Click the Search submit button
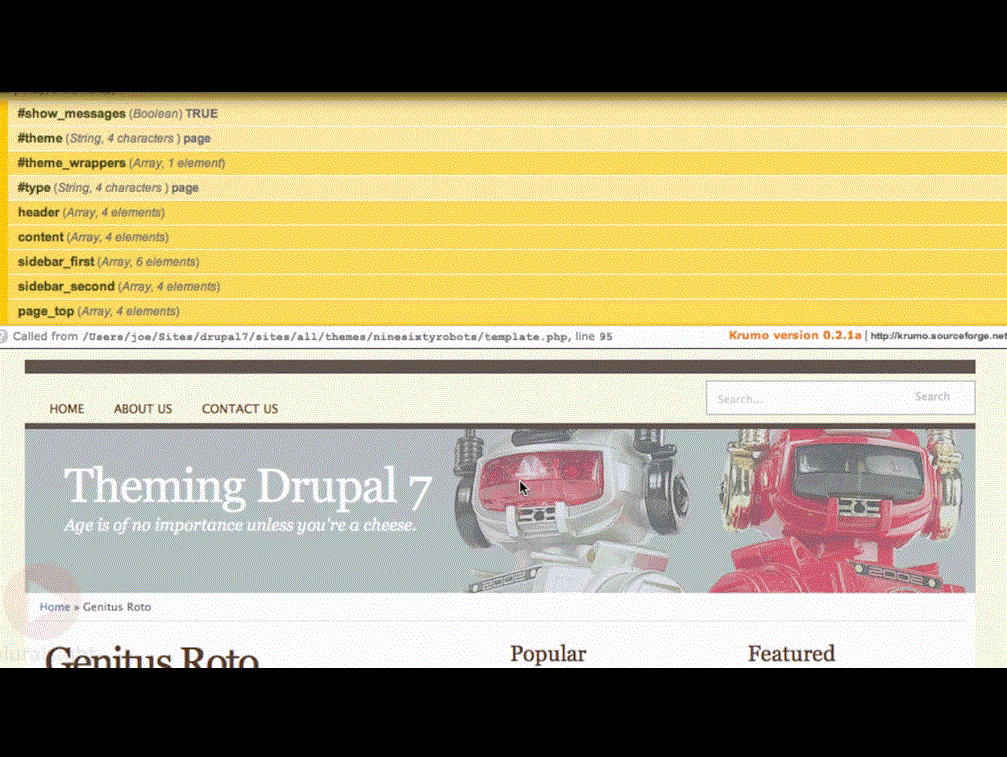 (932, 397)
